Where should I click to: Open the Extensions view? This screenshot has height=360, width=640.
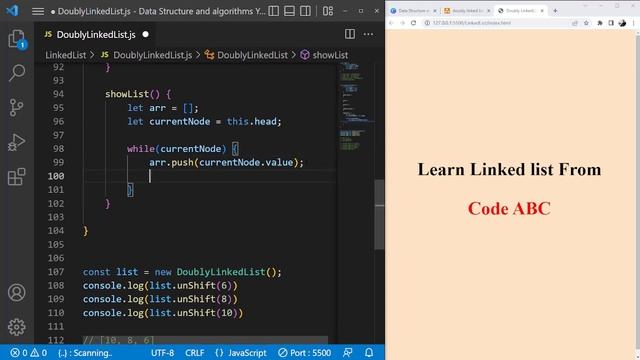(x=17, y=177)
